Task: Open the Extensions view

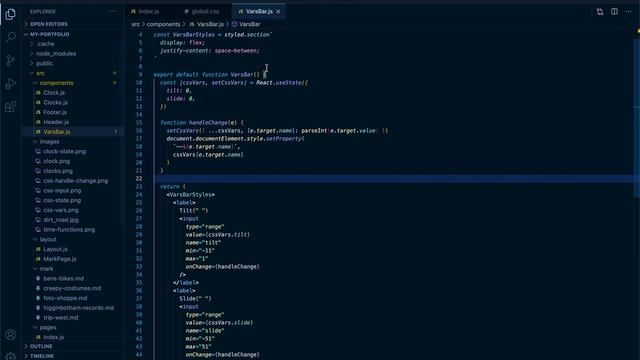Action: point(11,107)
